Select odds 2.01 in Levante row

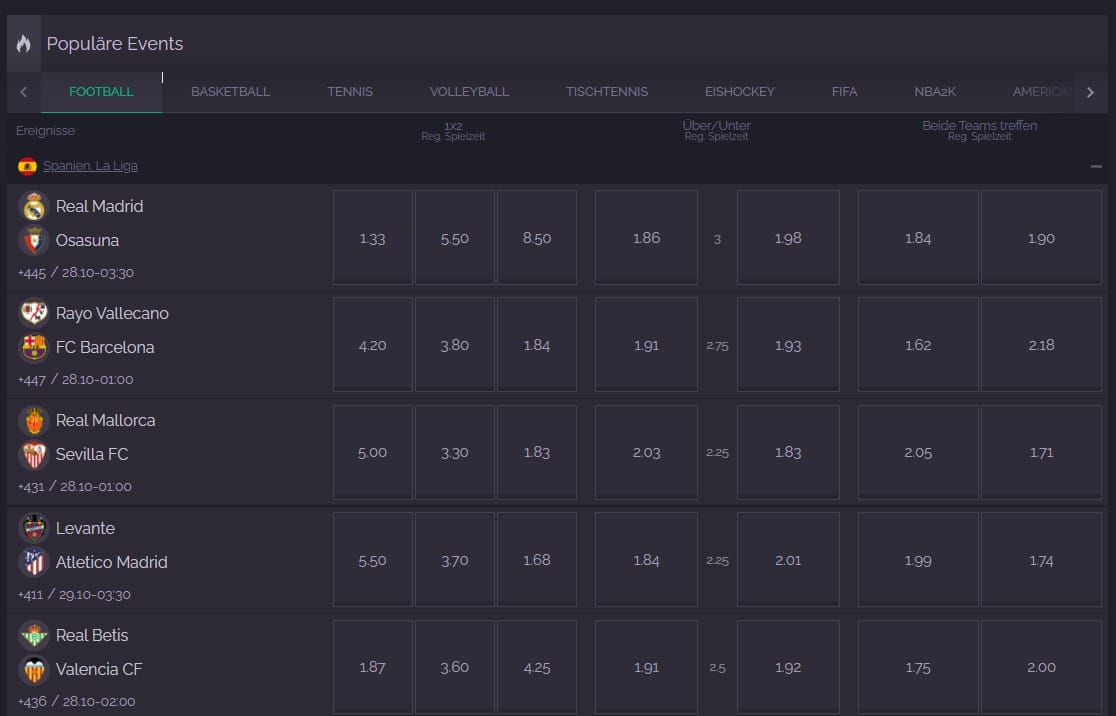pyautogui.click(x=788, y=560)
